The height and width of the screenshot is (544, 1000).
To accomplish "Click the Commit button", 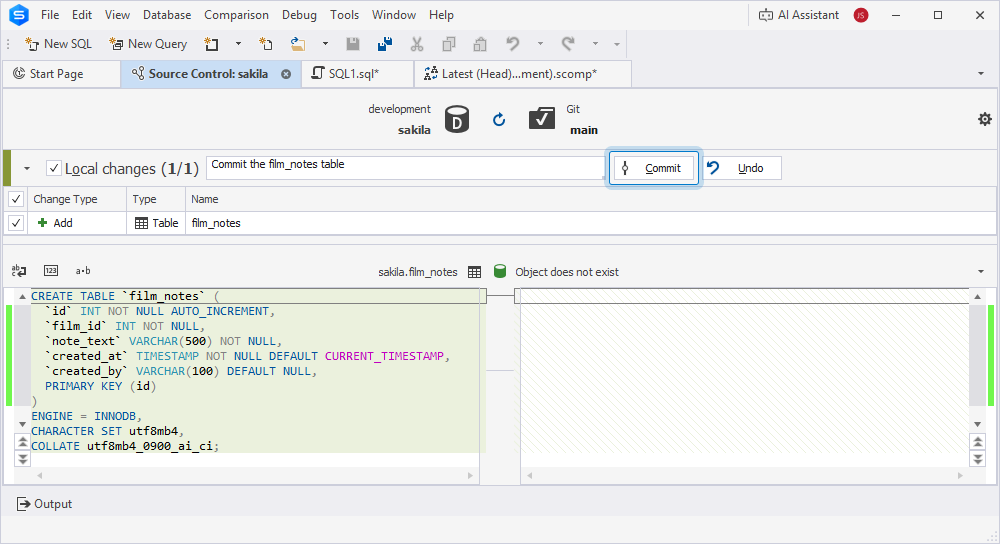I will [654, 168].
